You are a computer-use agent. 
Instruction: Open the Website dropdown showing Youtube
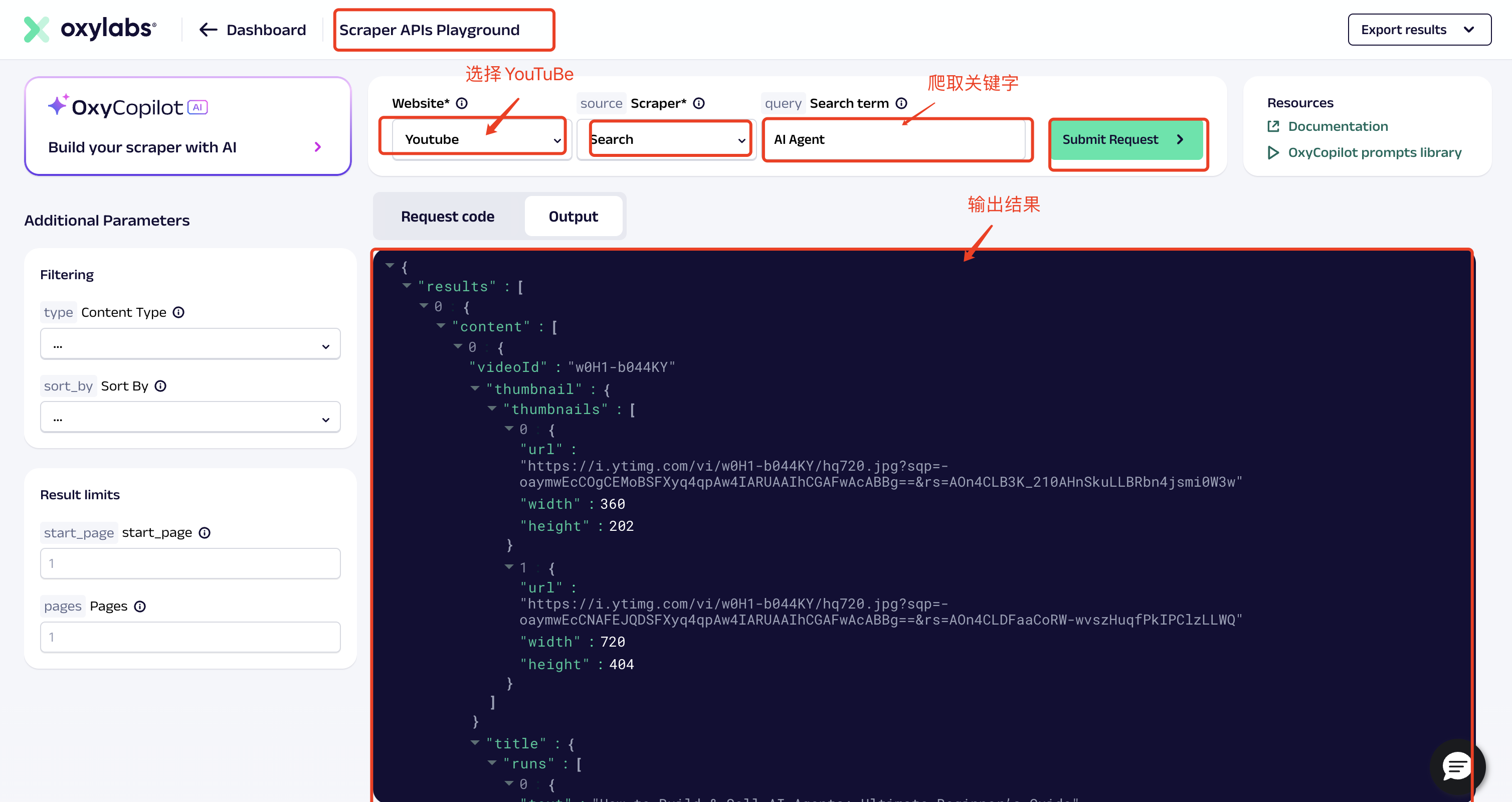481,140
